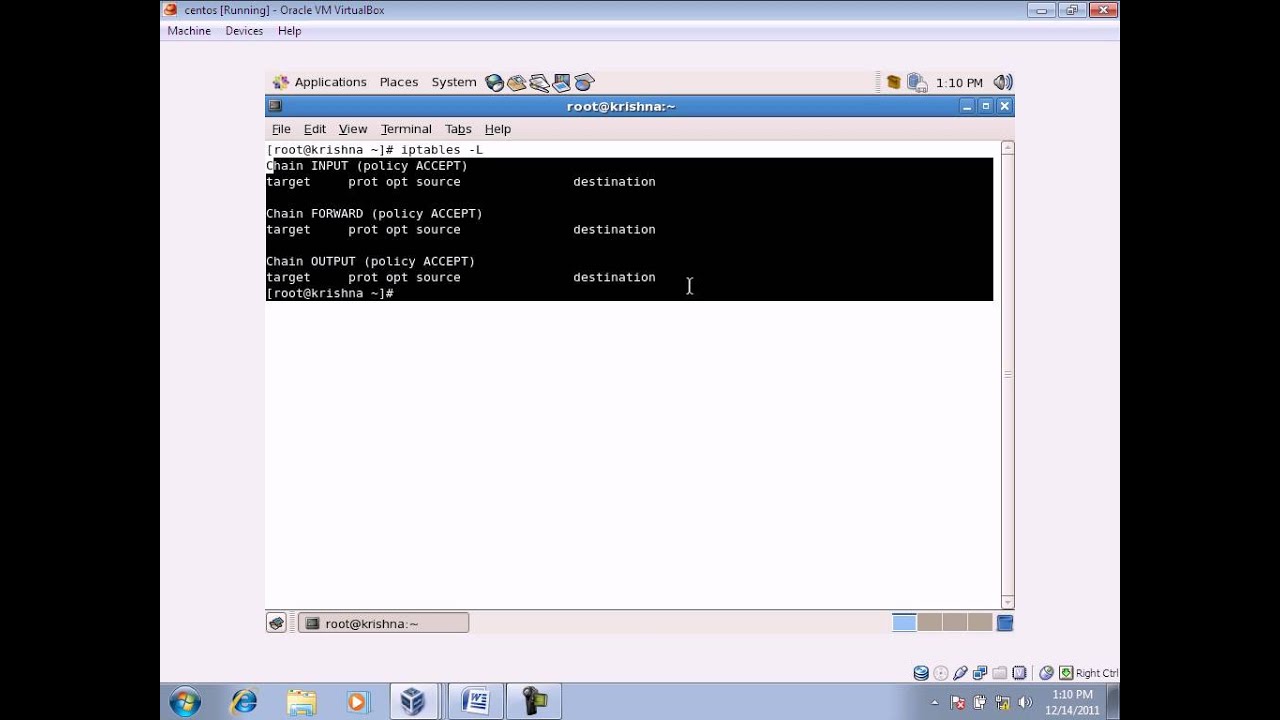This screenshot has height=720, width=1280.
Task: Launch the presentation icon in GNOME panel
Action: click(561, 83)
